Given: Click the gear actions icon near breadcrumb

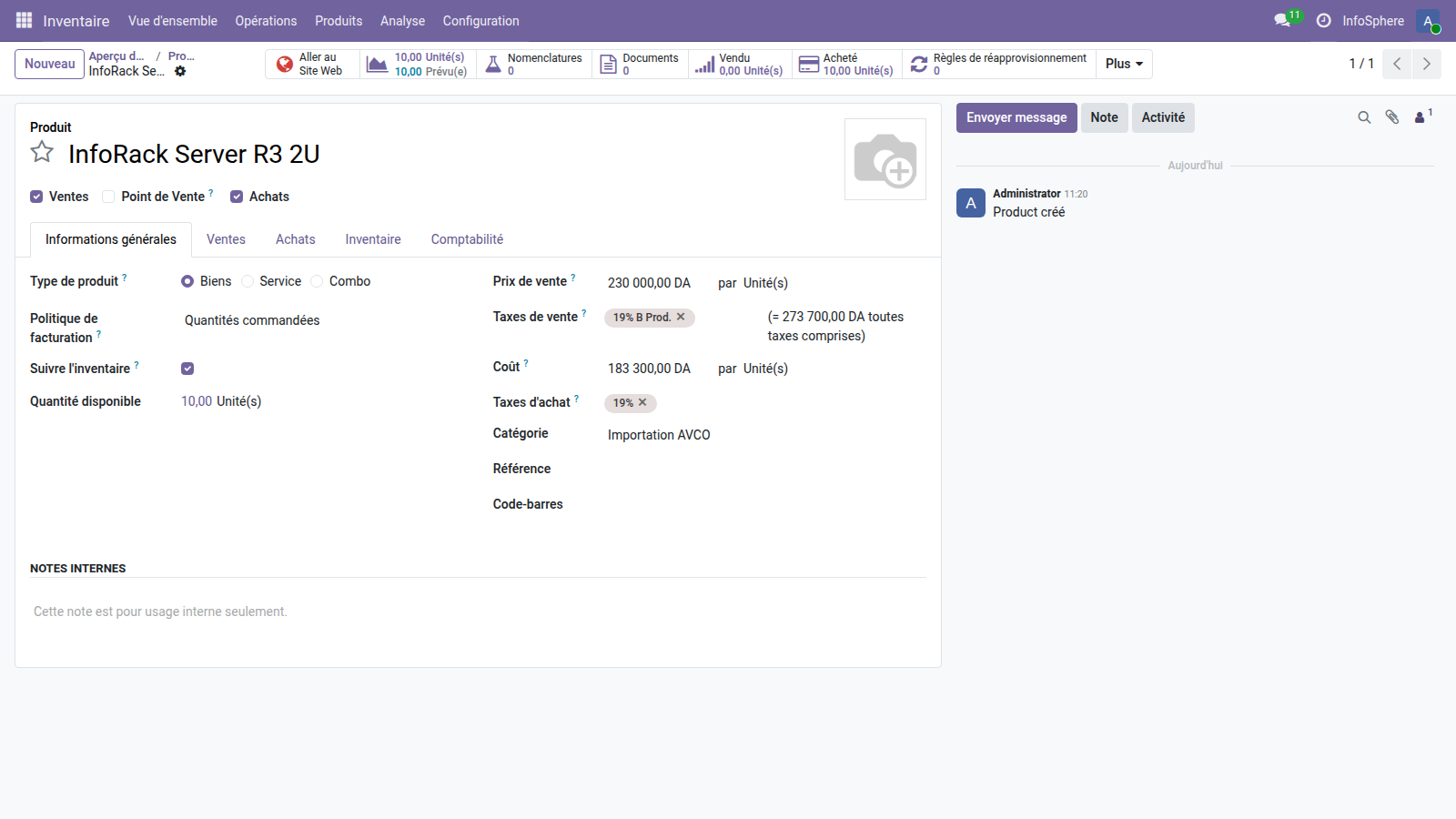Looking at the screenshot, I should point(180,71).
